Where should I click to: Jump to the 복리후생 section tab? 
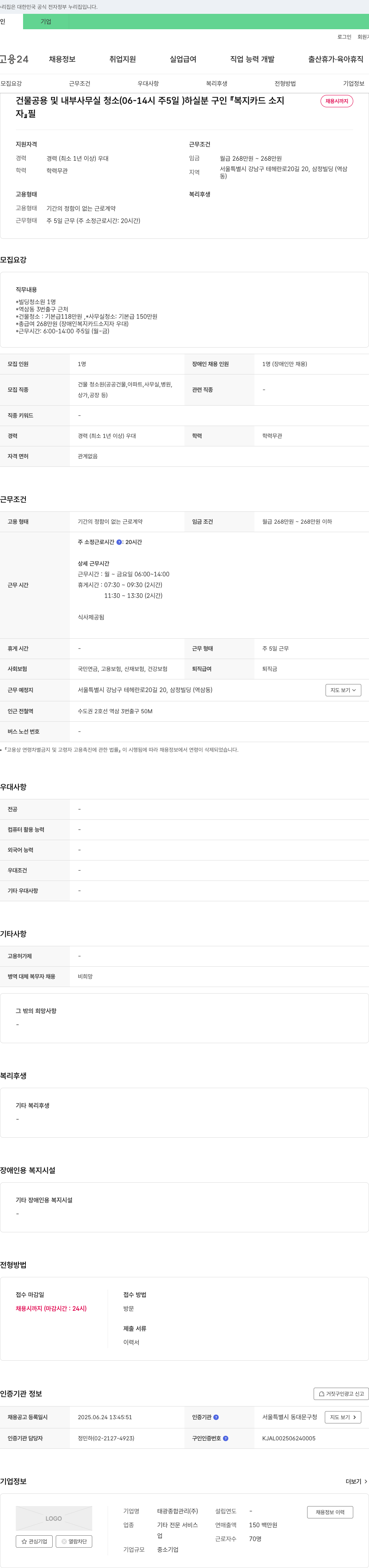[x=216, y=83]
